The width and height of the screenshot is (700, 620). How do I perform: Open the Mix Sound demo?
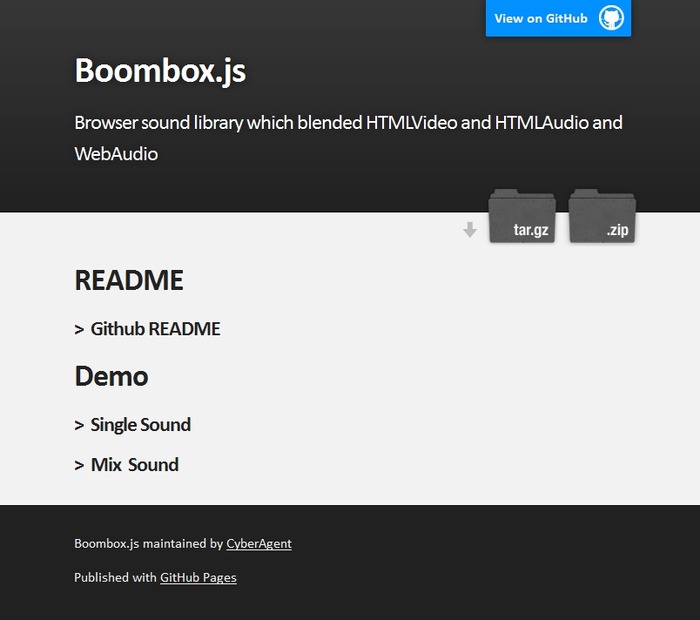134,465
